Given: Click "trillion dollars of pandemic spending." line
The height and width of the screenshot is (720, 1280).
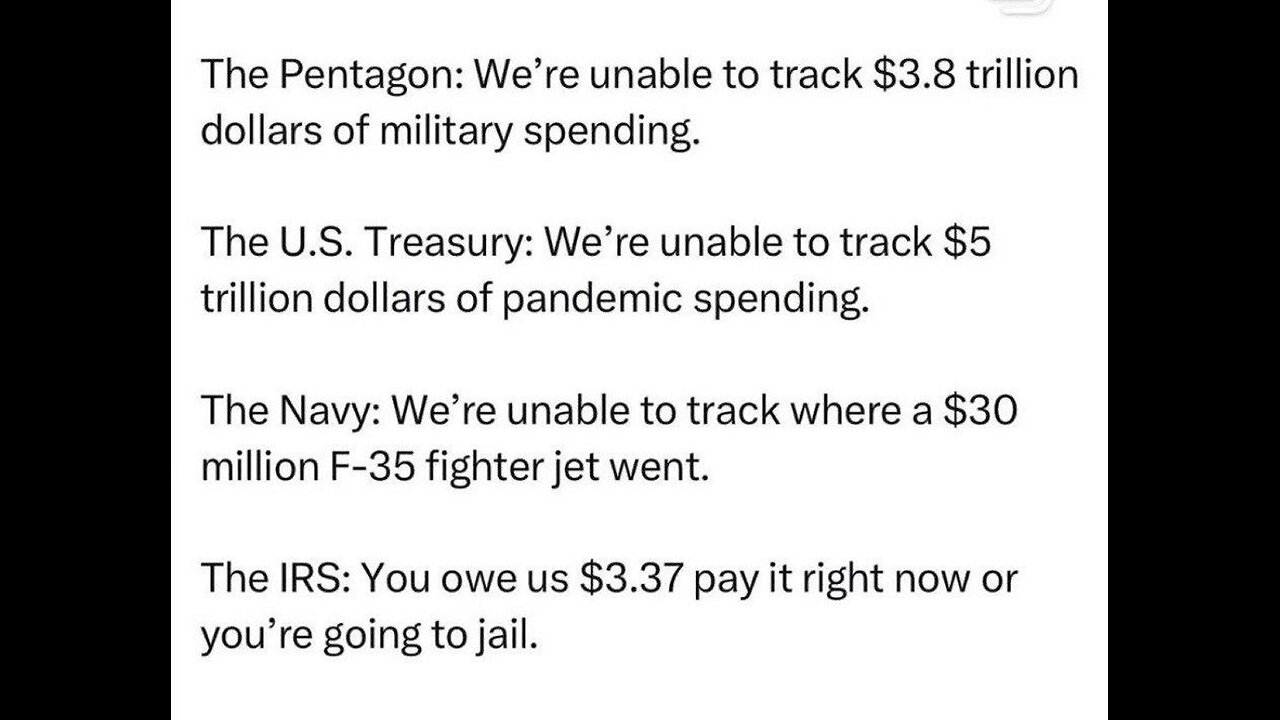Looking at the screenshot, I should 530,300.
